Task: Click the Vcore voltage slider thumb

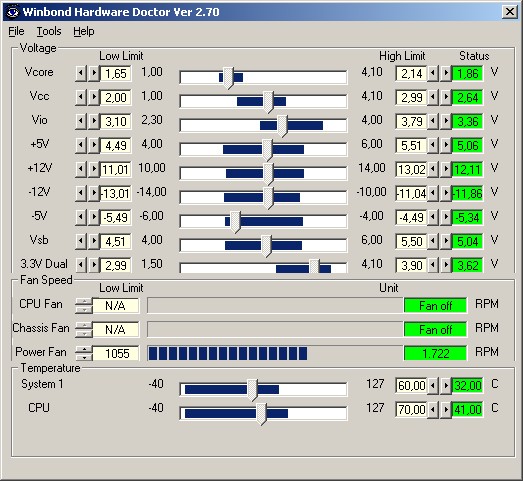Action: click(228, 78)
